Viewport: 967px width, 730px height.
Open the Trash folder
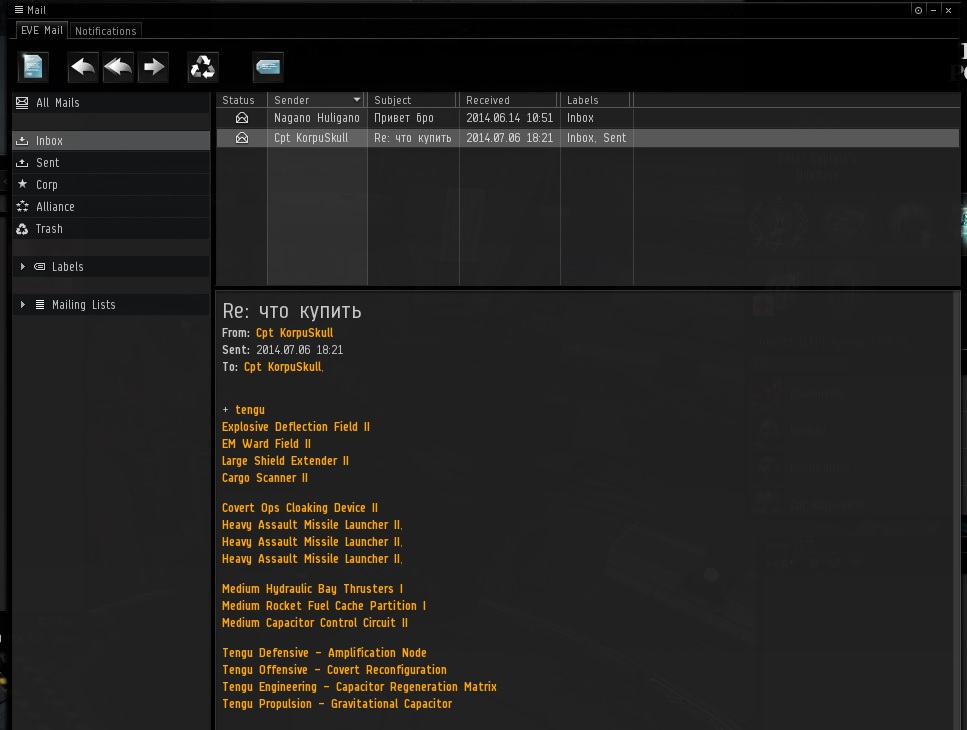(x=111, y=229)
